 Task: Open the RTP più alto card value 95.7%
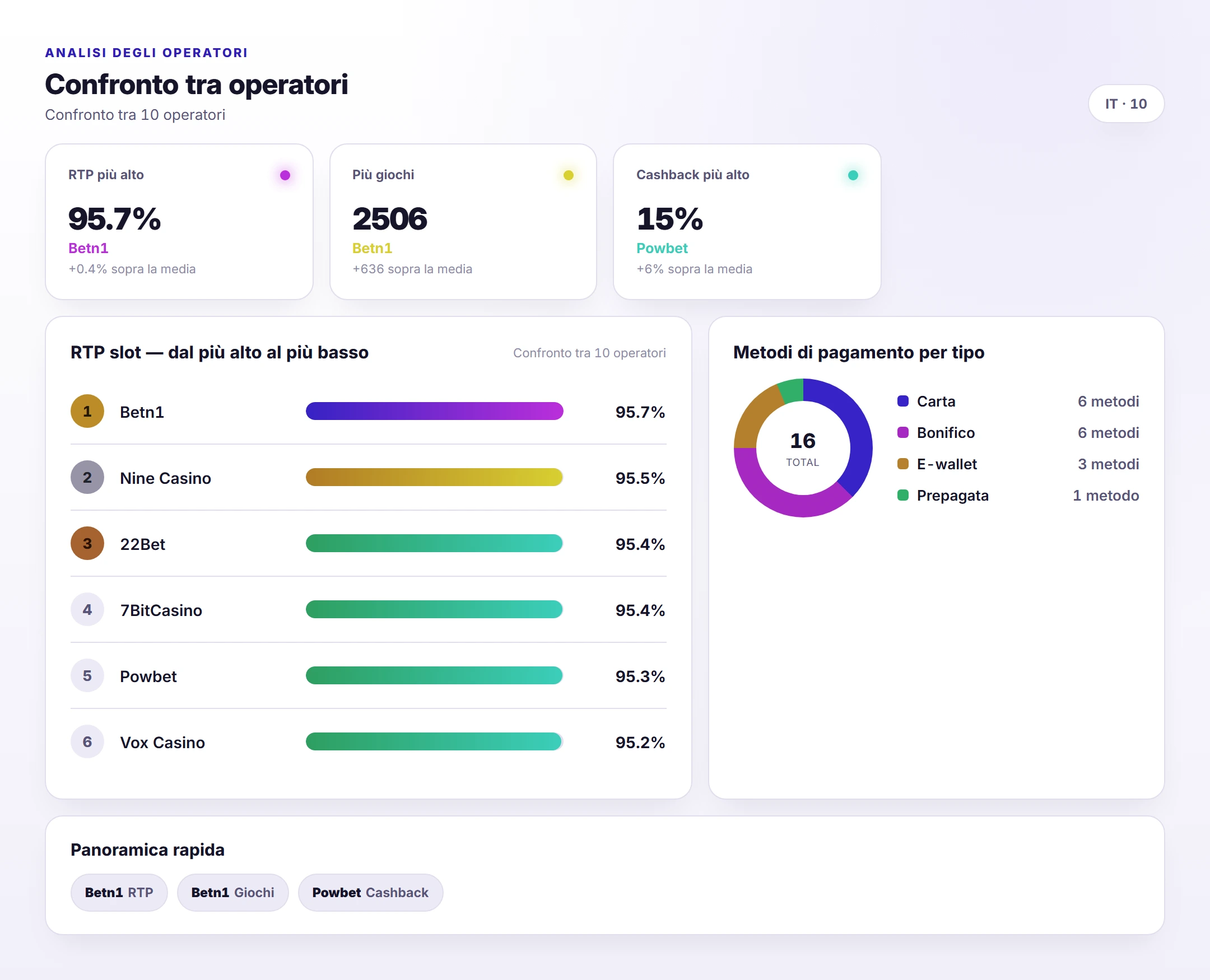point(115,219)
